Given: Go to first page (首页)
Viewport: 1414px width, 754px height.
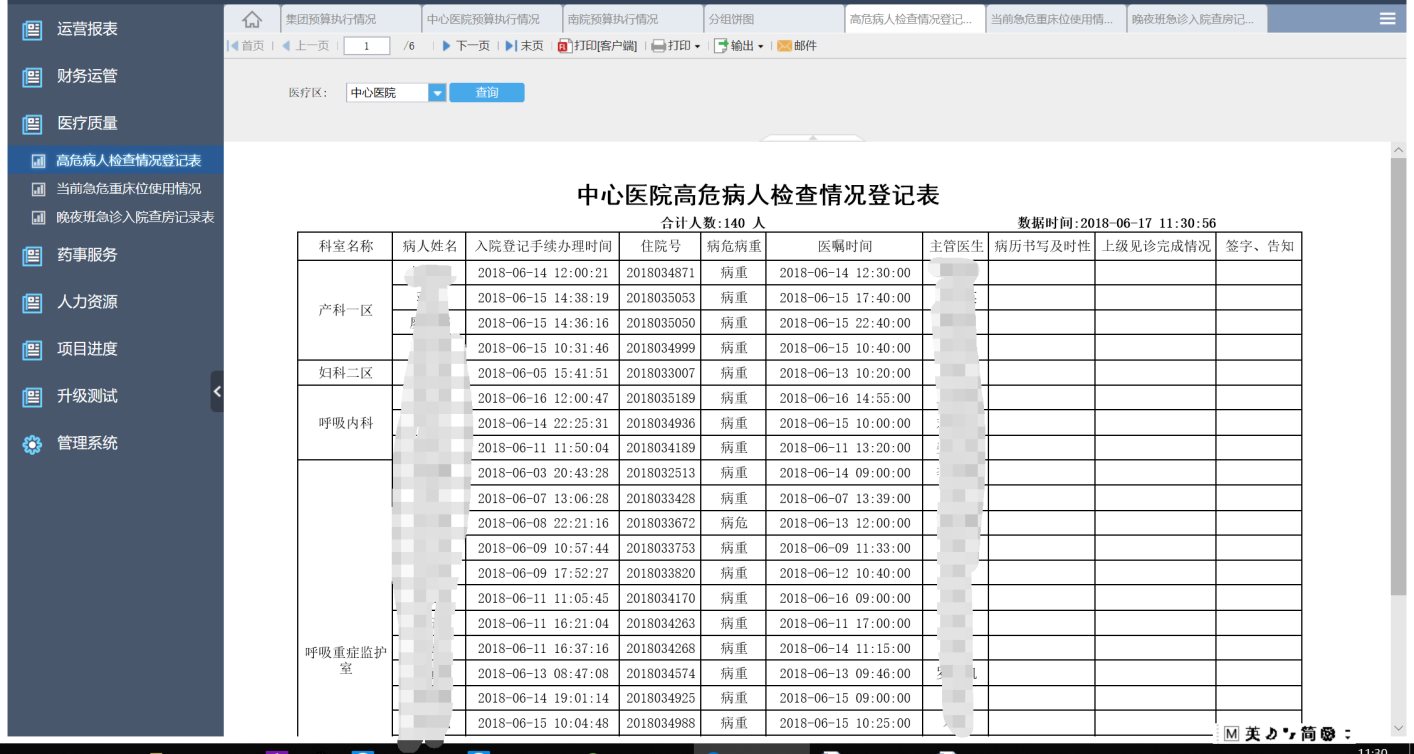Looking at the screenshot, I should [x=246, y=46].
